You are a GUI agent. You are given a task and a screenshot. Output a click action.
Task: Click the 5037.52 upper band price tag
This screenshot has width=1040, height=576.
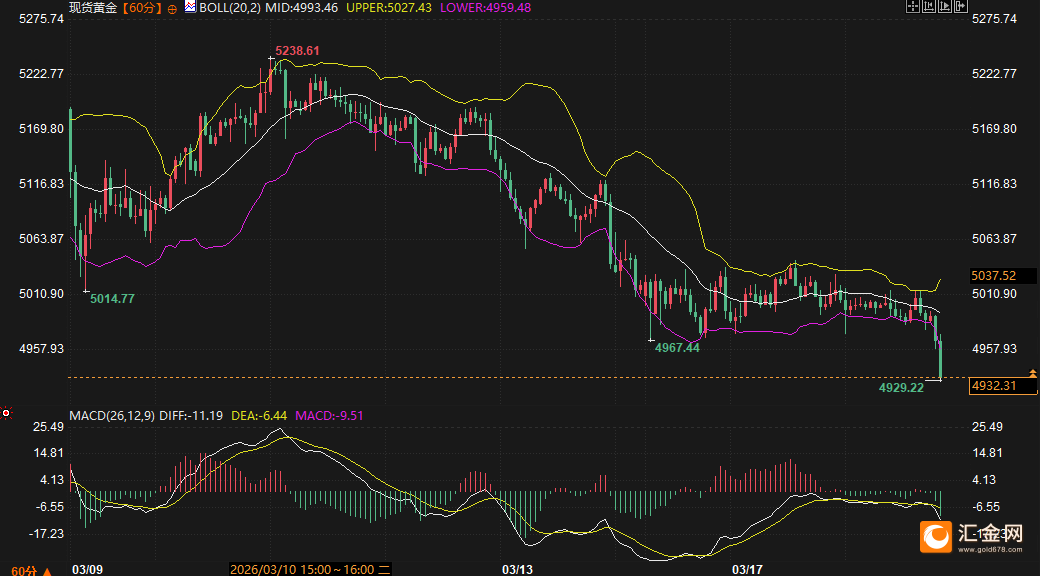click(x=994, y=275)
